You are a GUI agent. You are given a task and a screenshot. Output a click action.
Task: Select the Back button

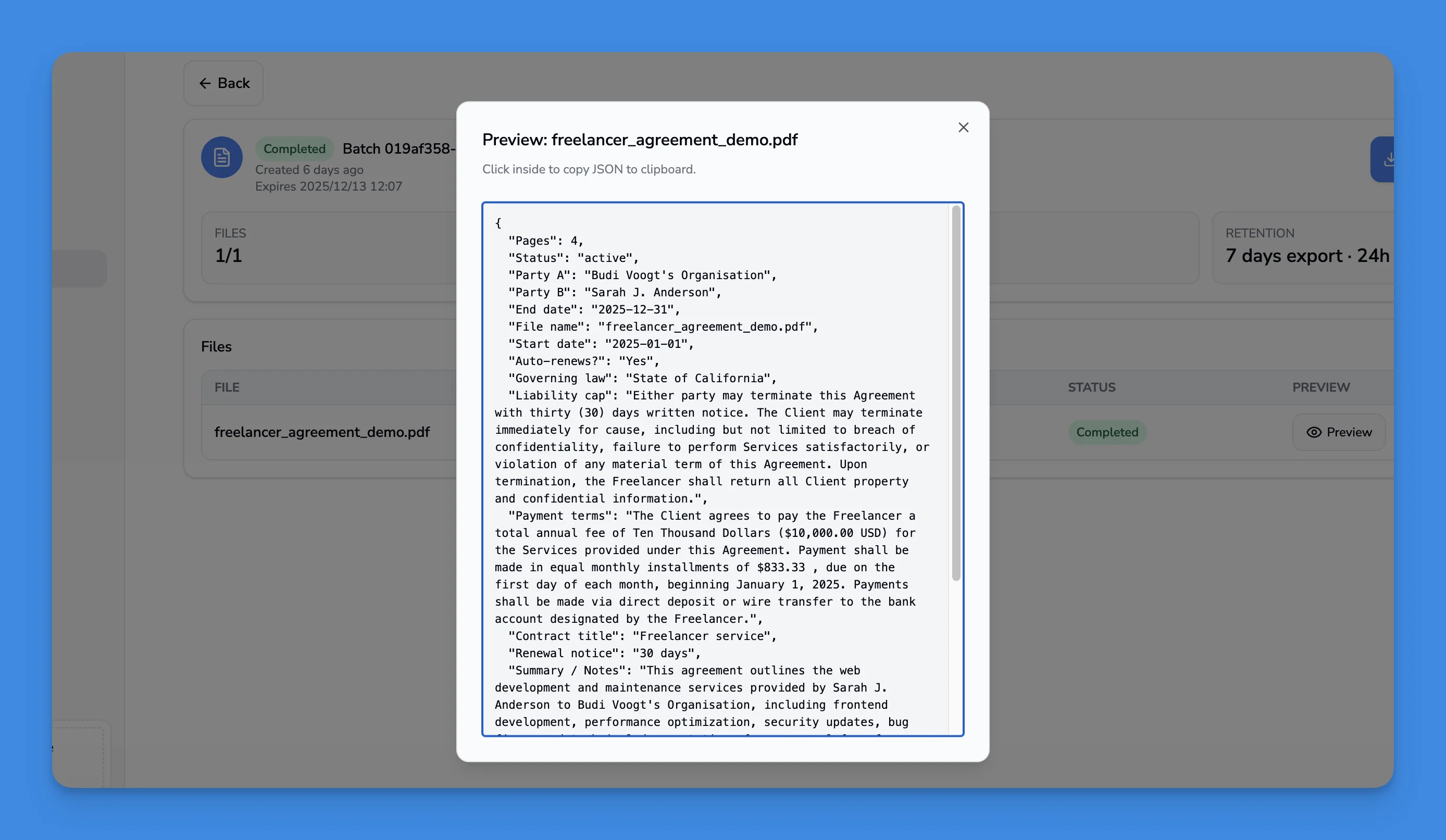pyautogui.click(x=223, y=83)
